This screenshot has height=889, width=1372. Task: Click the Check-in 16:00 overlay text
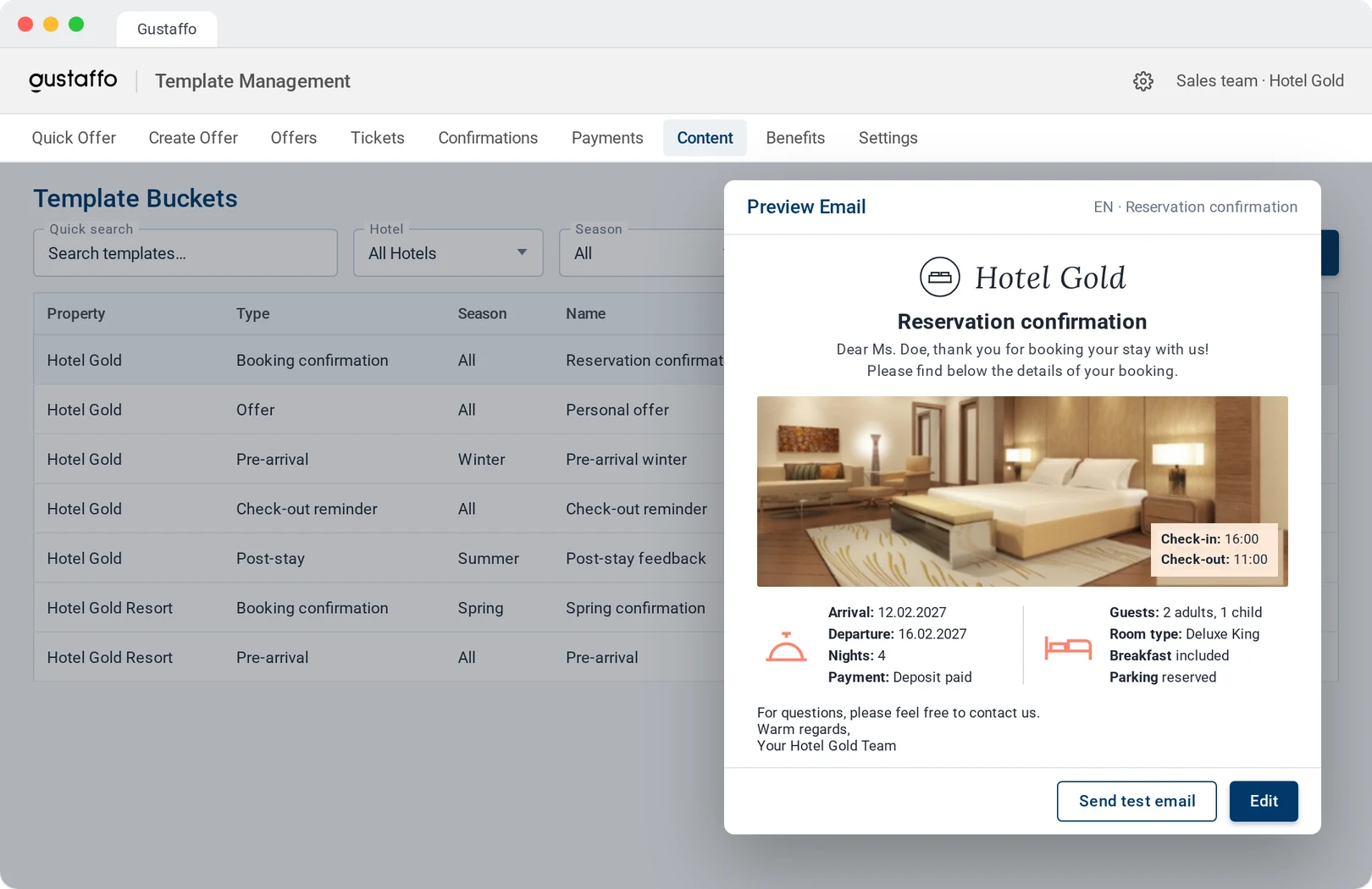click(x=1209, y=538)
